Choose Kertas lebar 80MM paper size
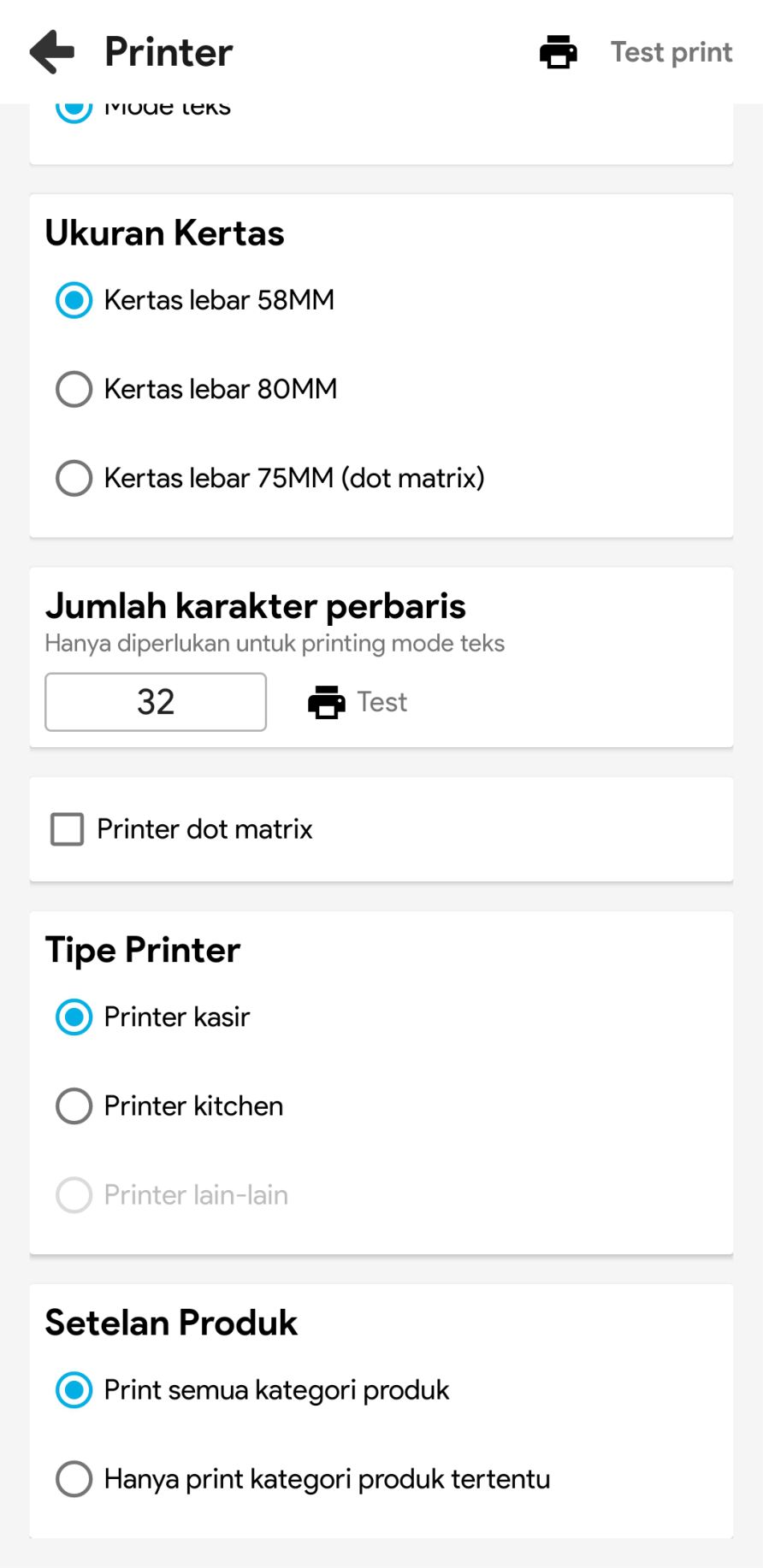 coord(74,389)
